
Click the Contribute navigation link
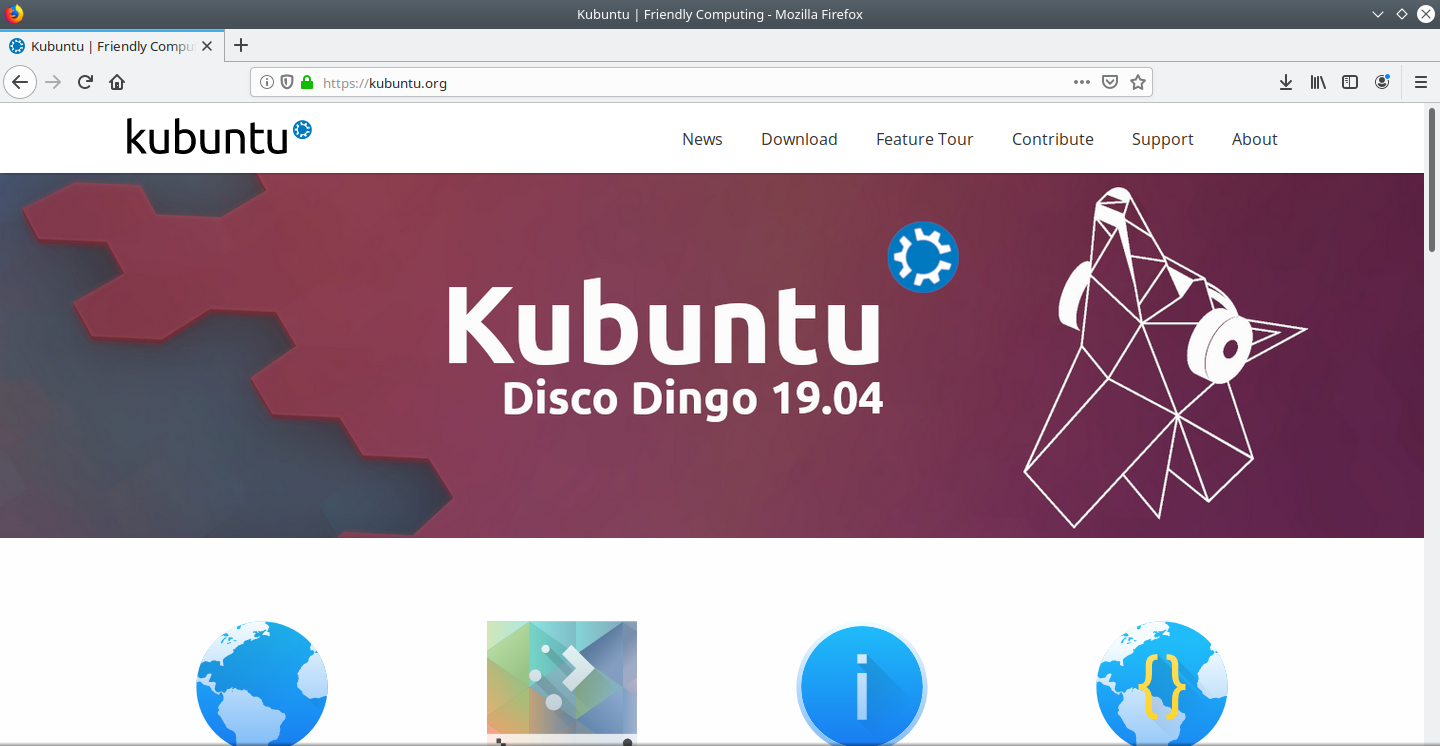1052,139
